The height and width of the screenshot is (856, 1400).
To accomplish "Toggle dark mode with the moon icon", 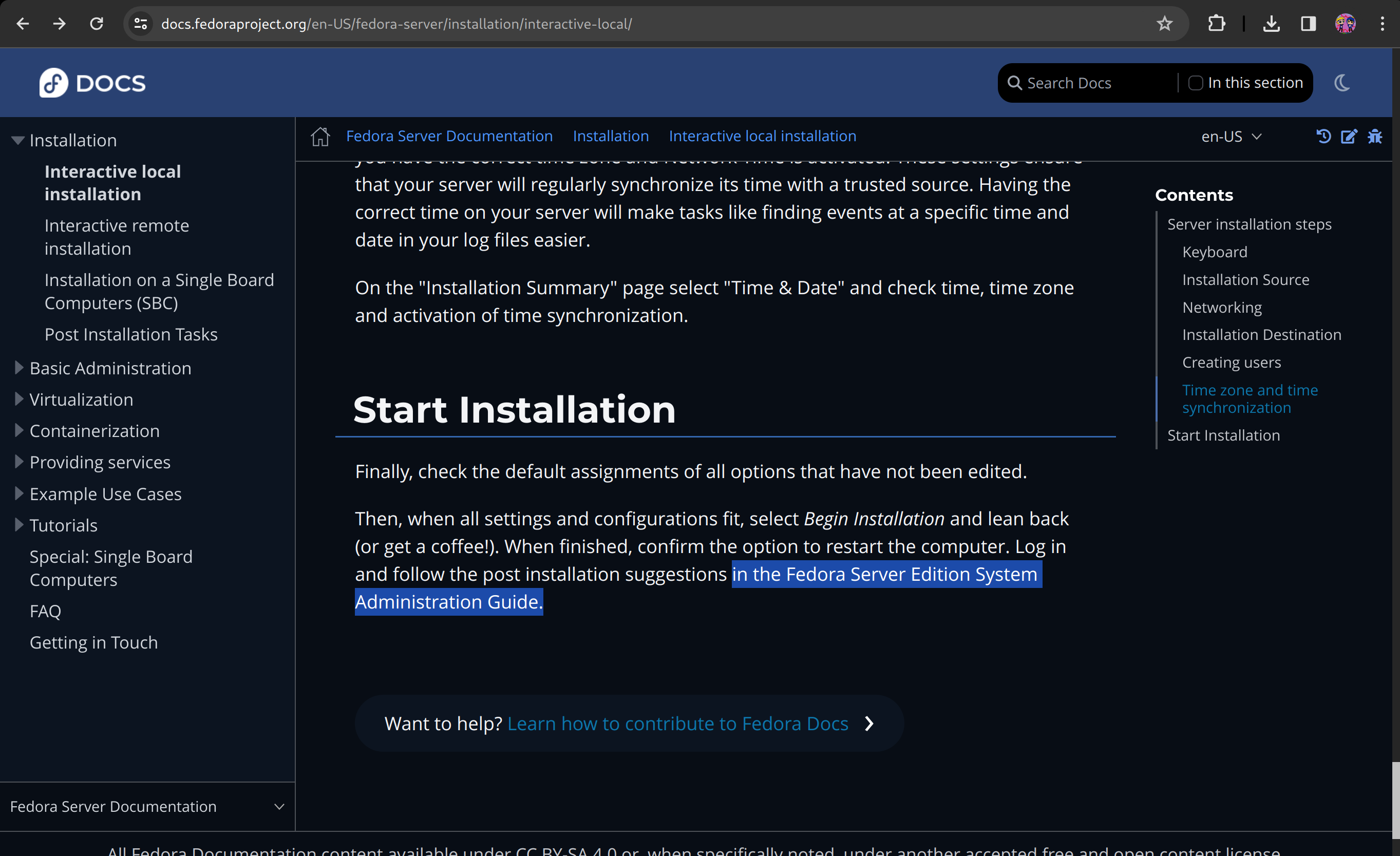I will (1342, 83).
